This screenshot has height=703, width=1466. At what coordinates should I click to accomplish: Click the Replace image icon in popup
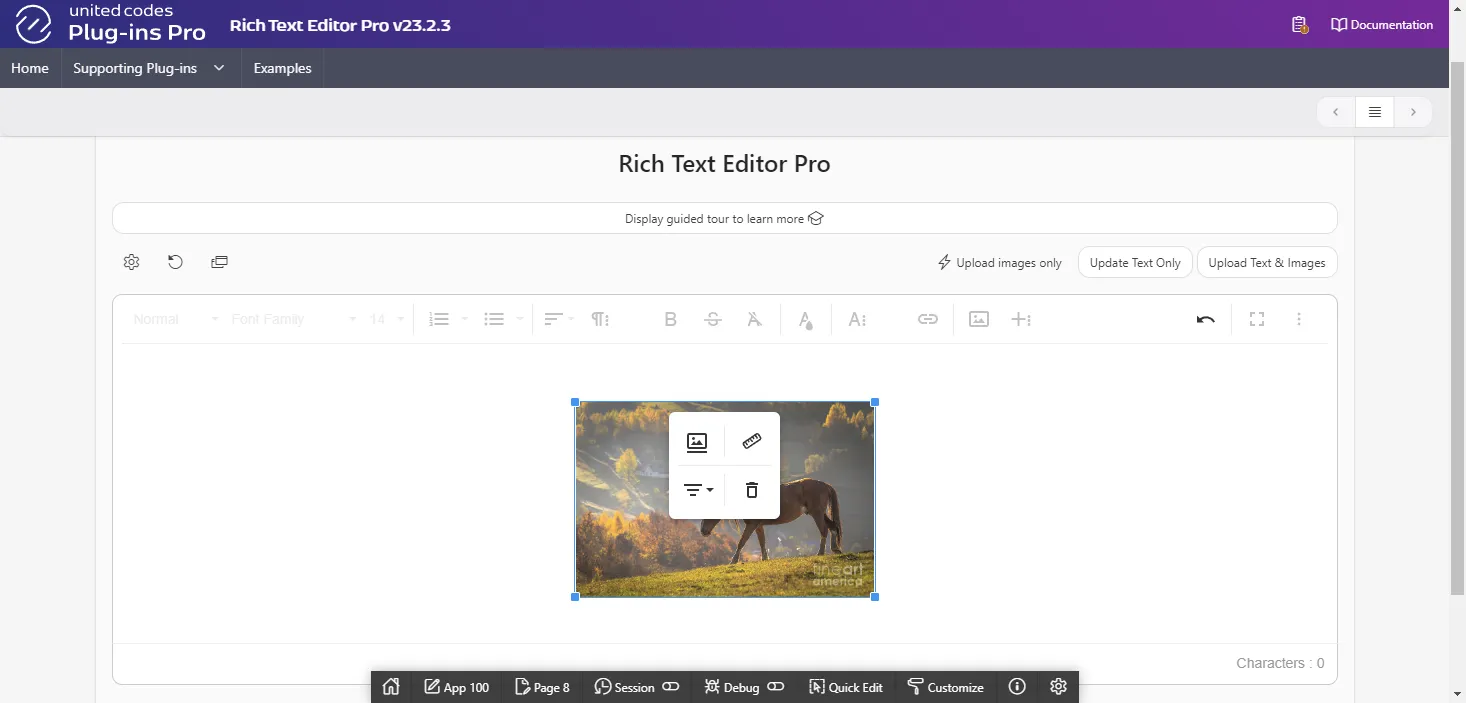(697, 442)
